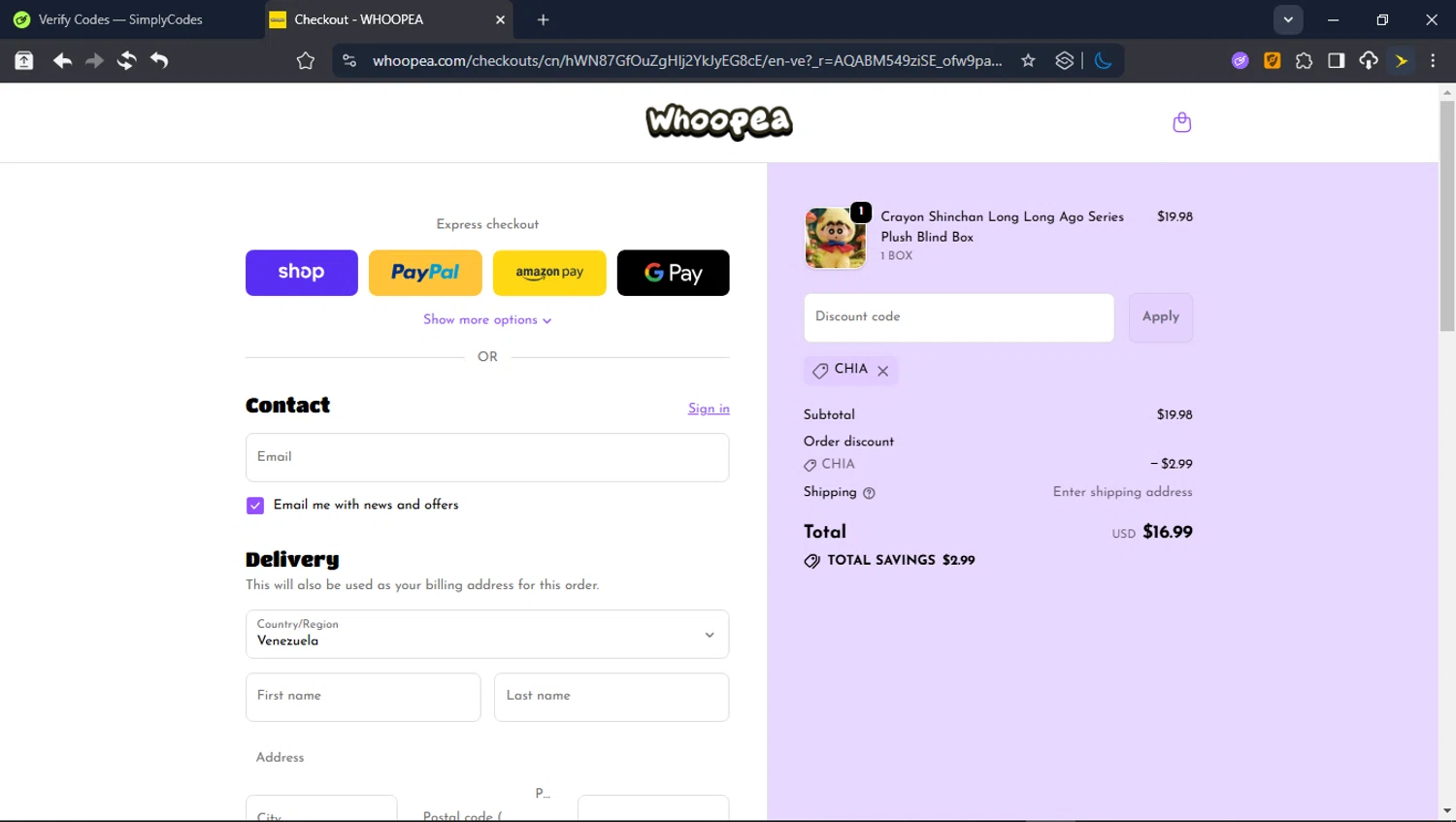Open the site information icon in the address bar
The image size is (1456, 822).
tap(349, 60)
